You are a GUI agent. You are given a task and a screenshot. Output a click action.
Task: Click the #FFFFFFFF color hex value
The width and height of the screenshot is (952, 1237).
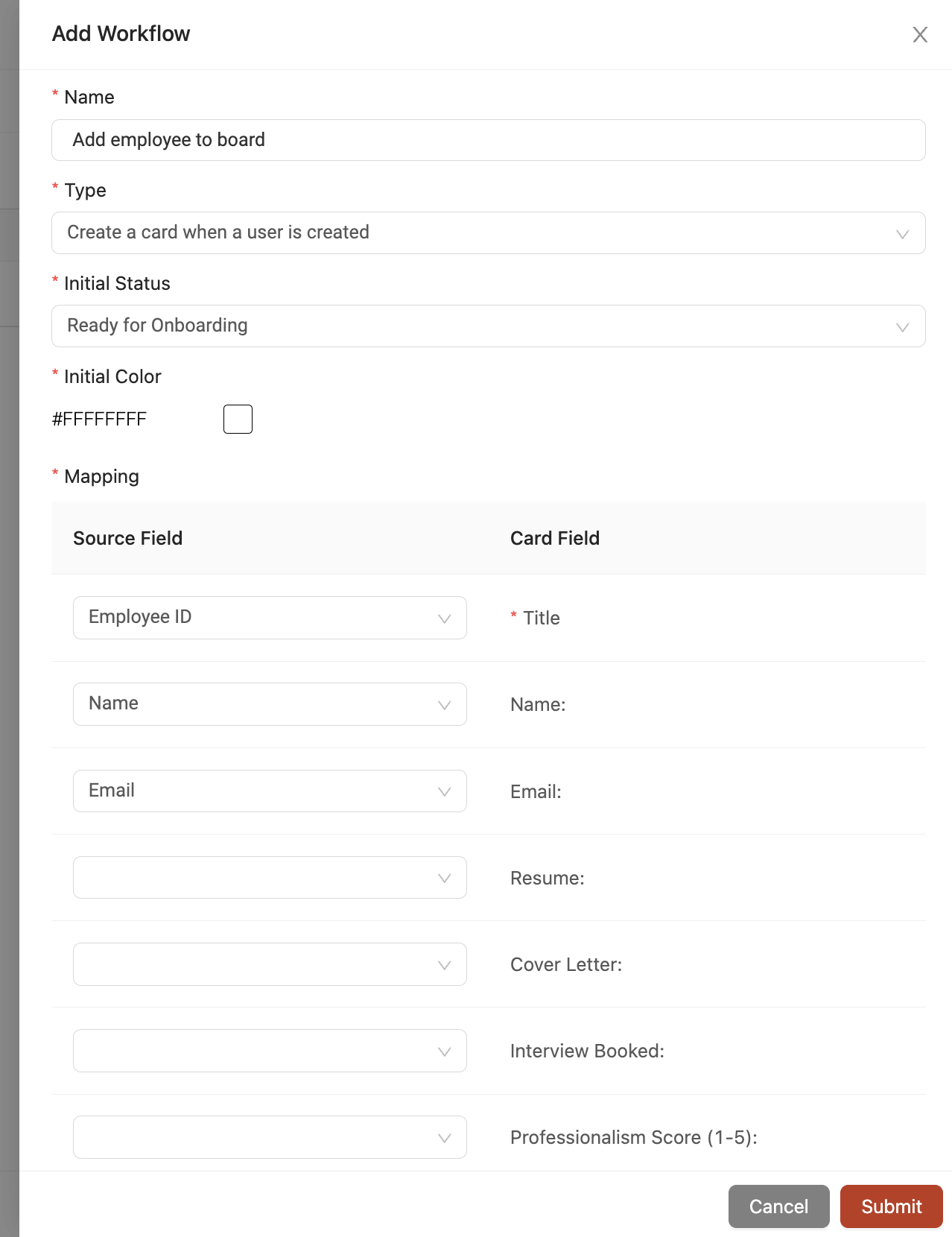[x=99, y=419]
